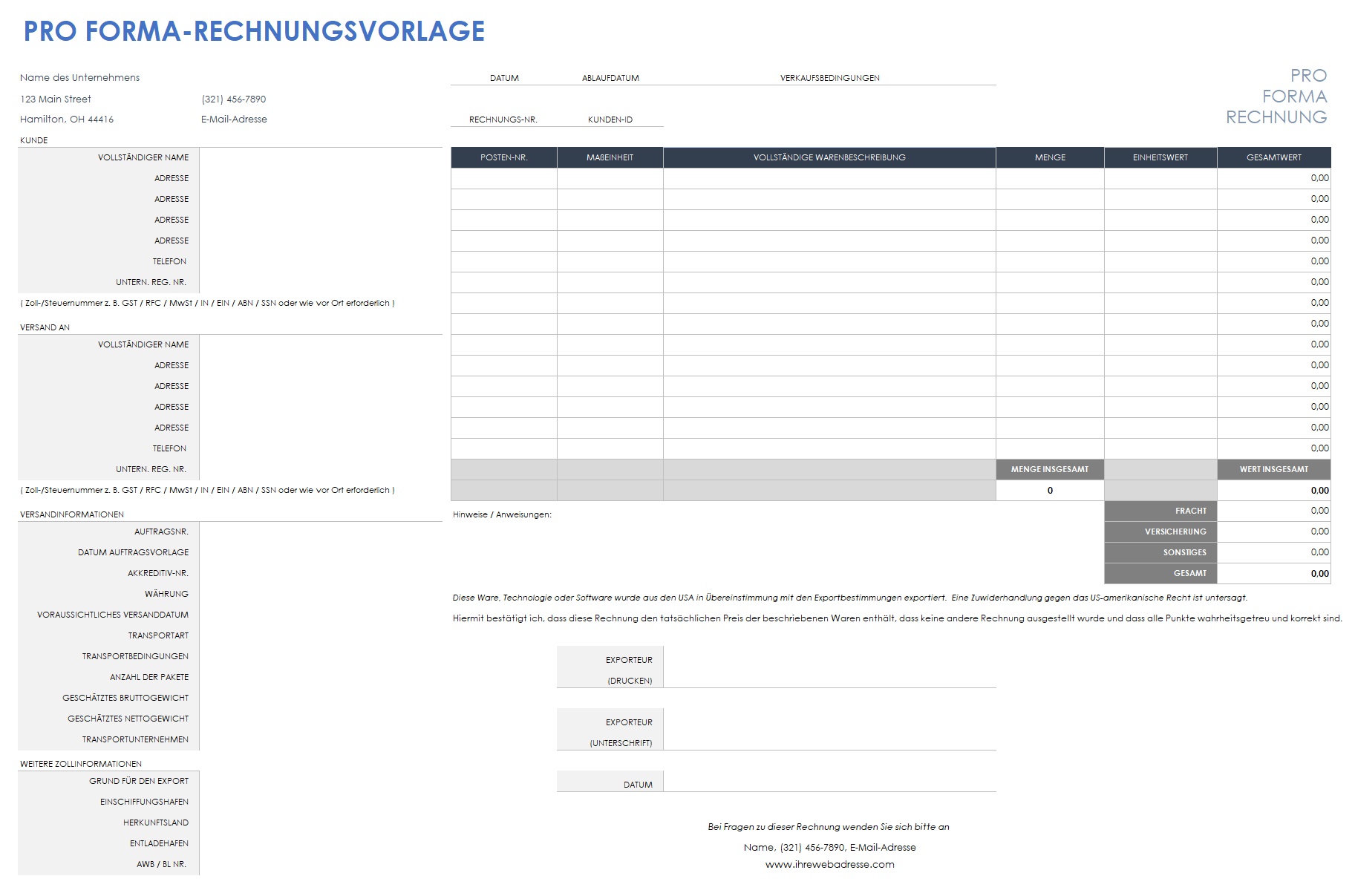Click the 'Name, (321) 456-7890, E-Mail-Adresse' contact line

[829, 848]
